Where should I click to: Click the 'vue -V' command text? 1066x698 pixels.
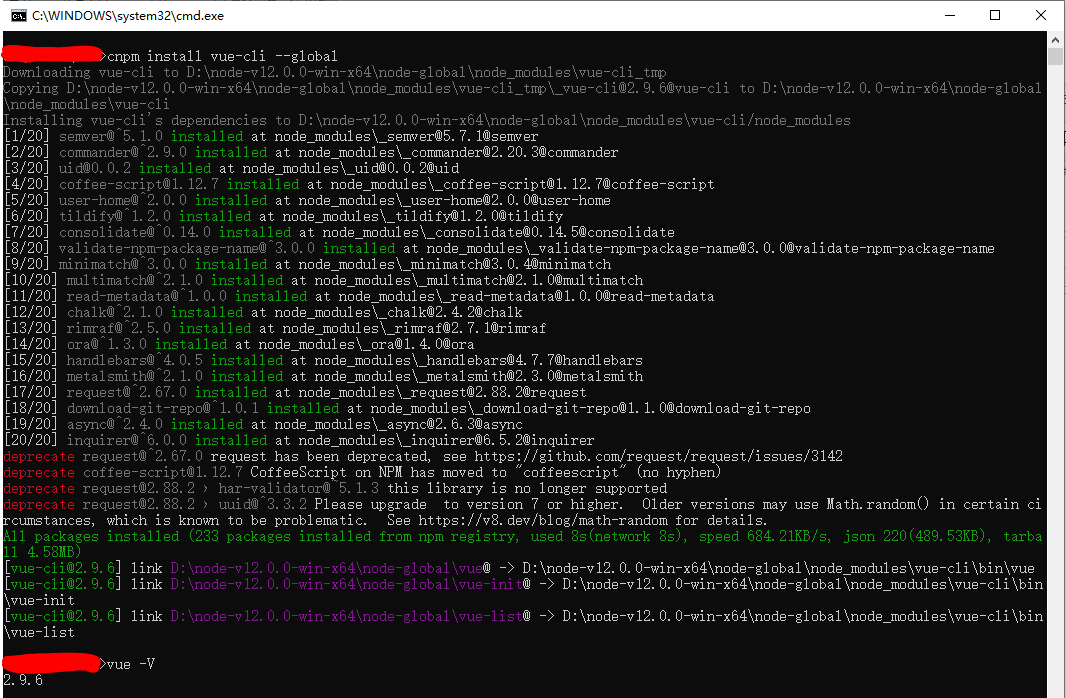[131, 664]
